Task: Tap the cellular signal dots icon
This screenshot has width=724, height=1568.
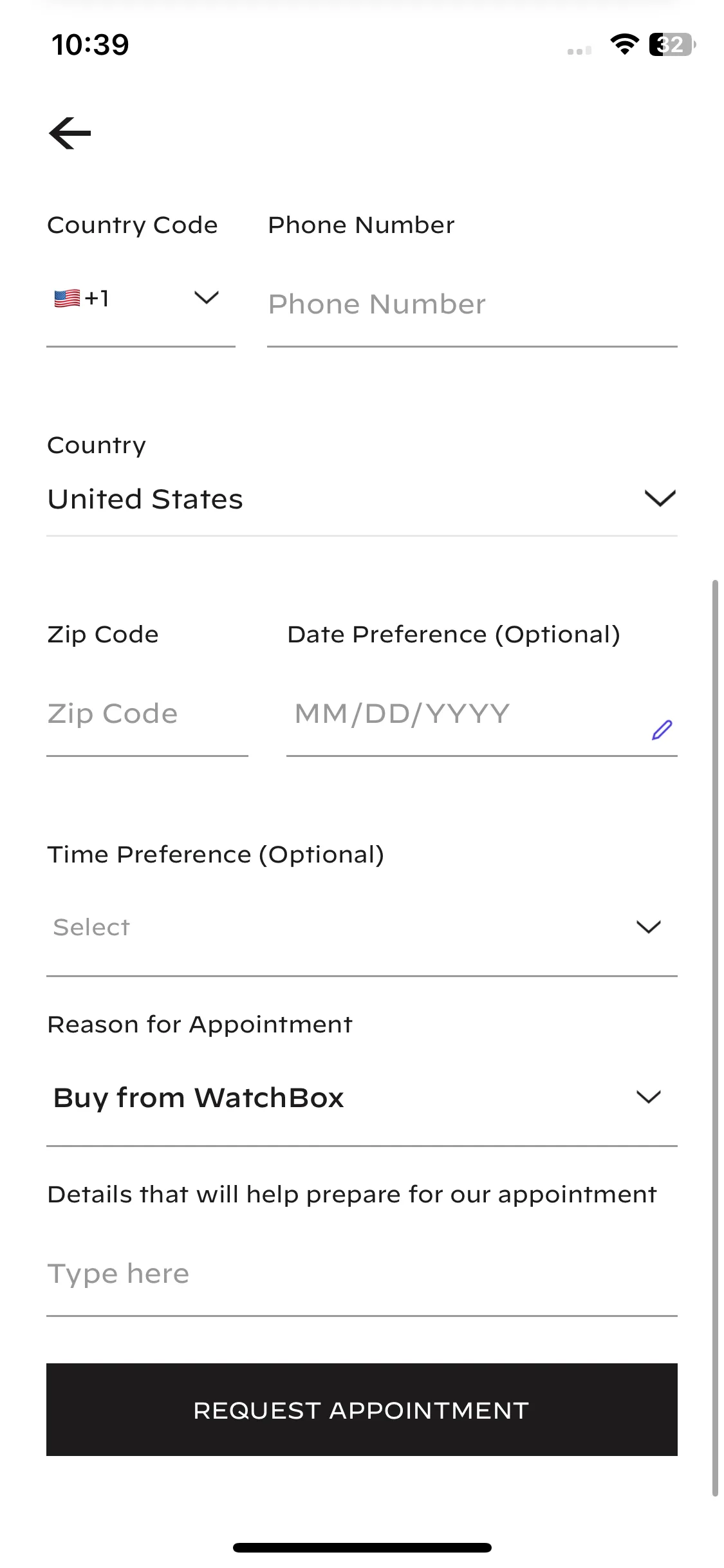Action: pos(579,51)
